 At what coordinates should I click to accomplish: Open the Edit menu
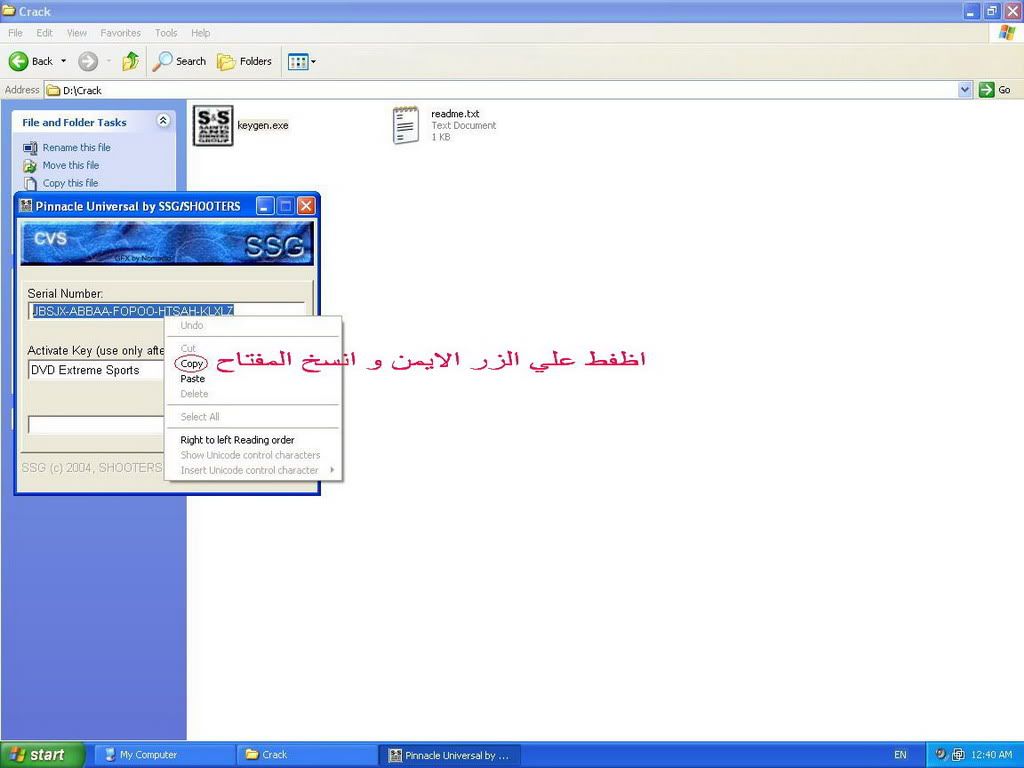[x=44, y=33]
